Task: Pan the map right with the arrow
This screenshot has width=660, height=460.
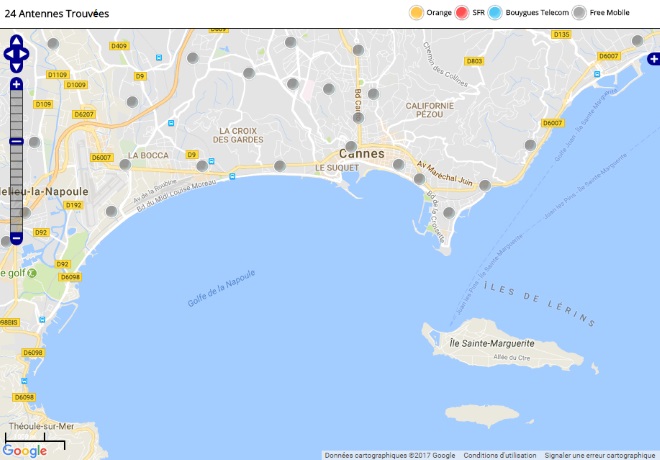Action: [24, 54]
